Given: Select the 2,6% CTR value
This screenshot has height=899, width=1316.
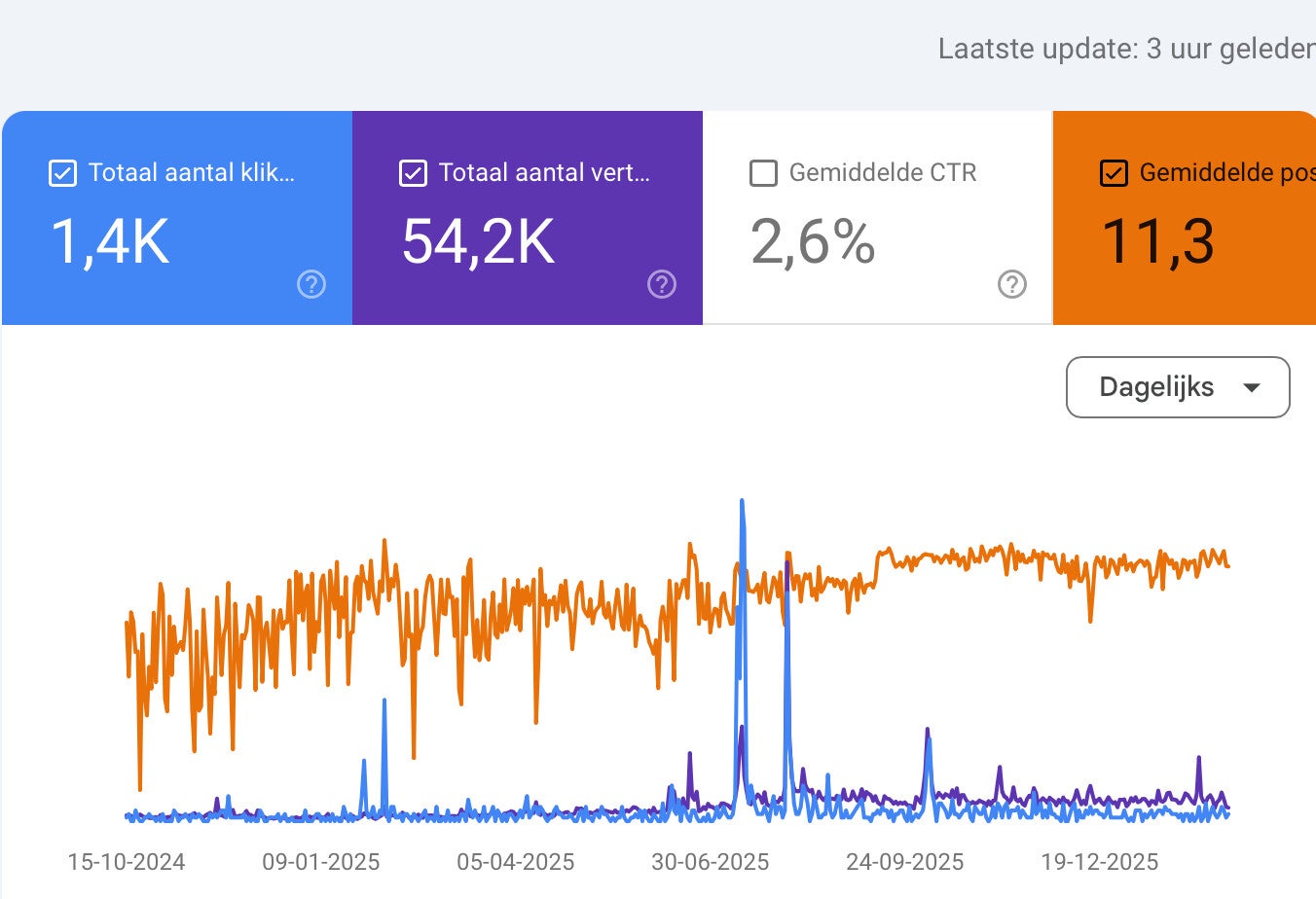Looking at the screenshot, I should 813,241.
